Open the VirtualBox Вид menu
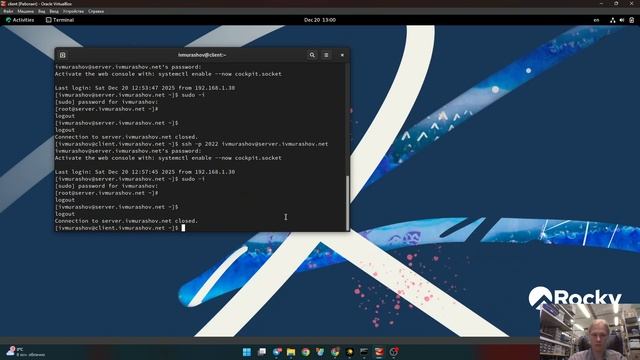The image size is (640, 360). pyautogui.click(x=42, y=11)
